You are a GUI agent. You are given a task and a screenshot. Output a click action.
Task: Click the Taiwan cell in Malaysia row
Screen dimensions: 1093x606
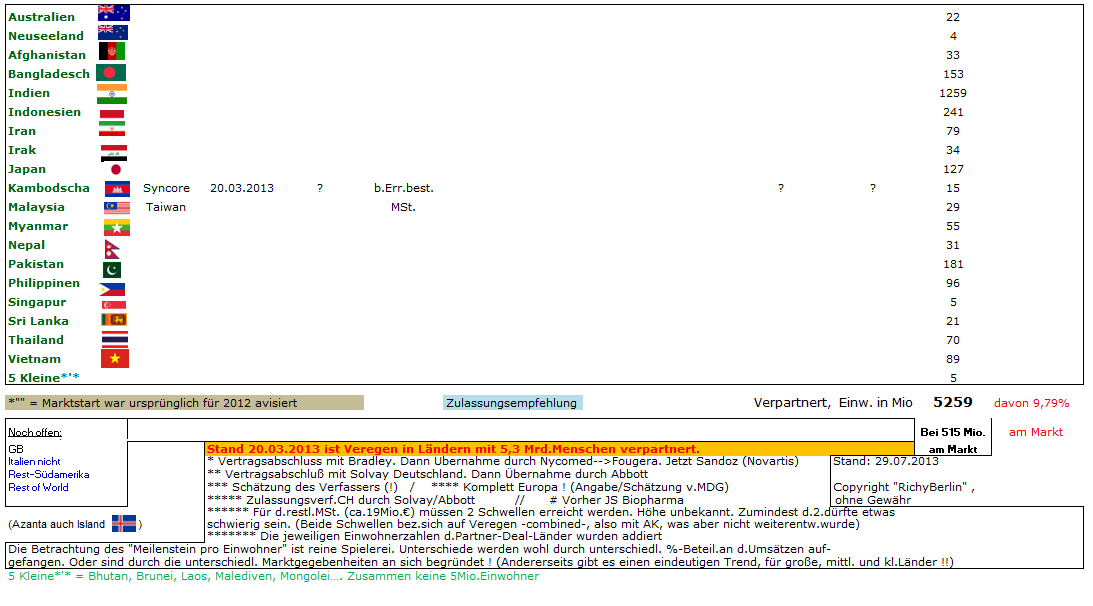[166, 207]
